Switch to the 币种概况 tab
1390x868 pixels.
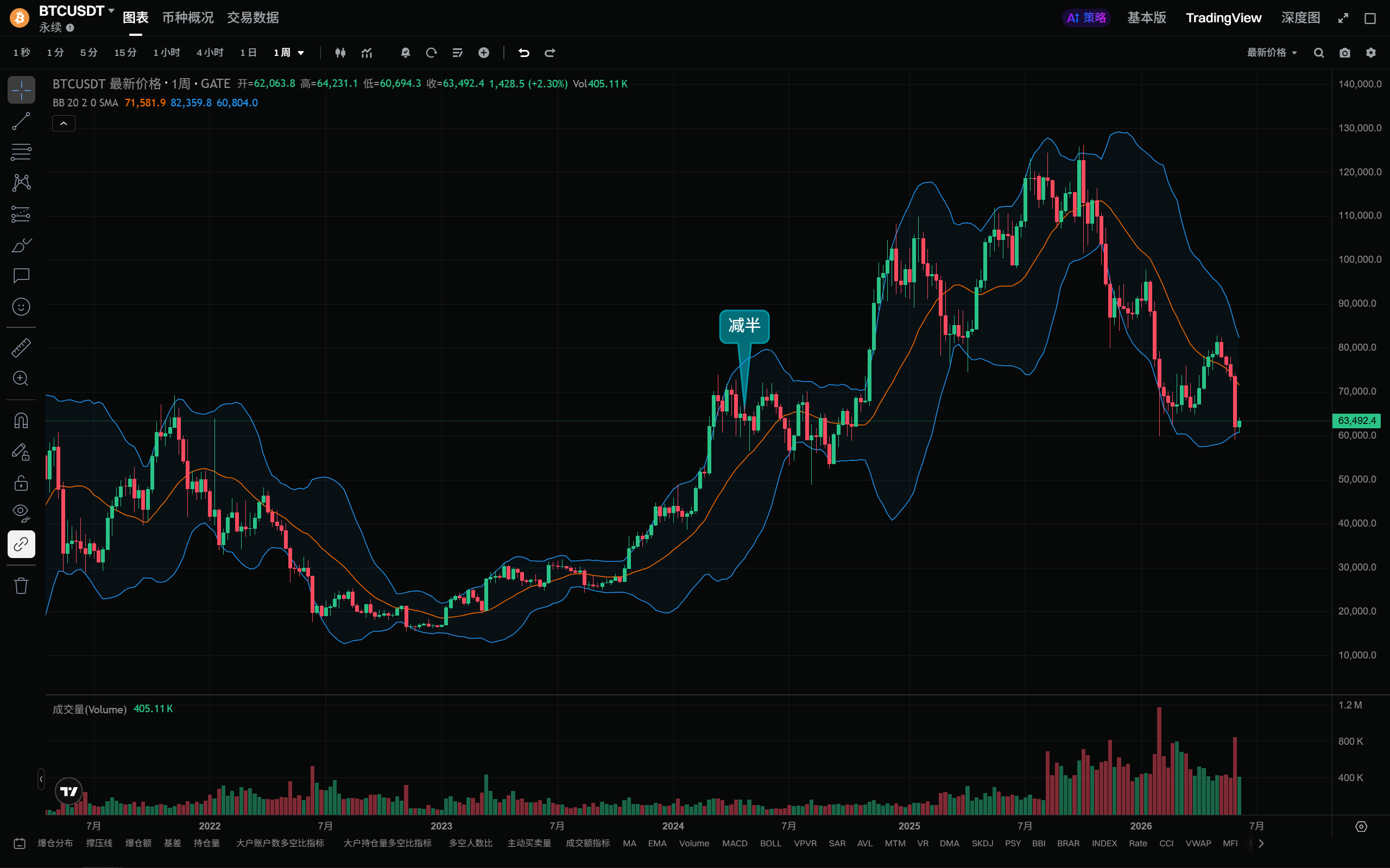click(x=188, y=18)
